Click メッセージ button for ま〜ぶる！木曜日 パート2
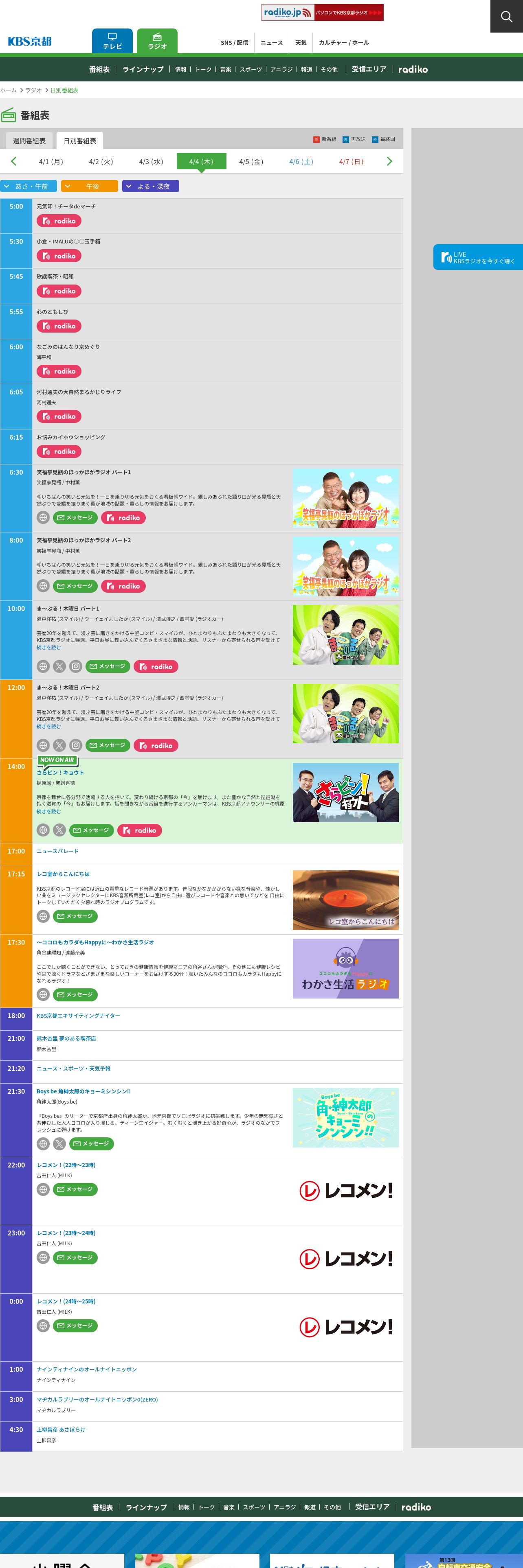Image resolution: width=523 pixels, height=1568 pixels. pyautogui.click(x=108, y=745)
